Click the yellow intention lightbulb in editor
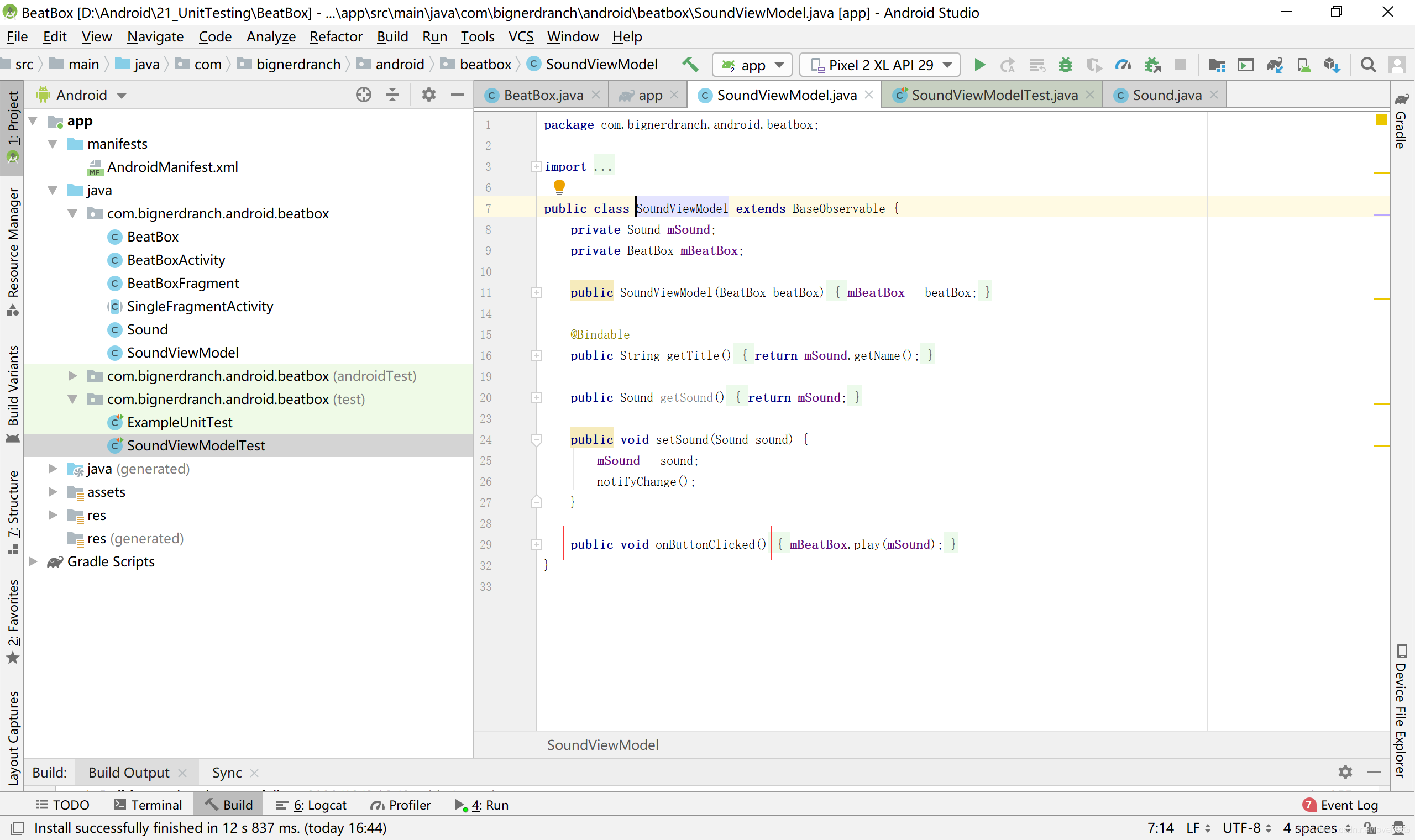Viewport: 1415px width, 840px height. tap(559, 186)
